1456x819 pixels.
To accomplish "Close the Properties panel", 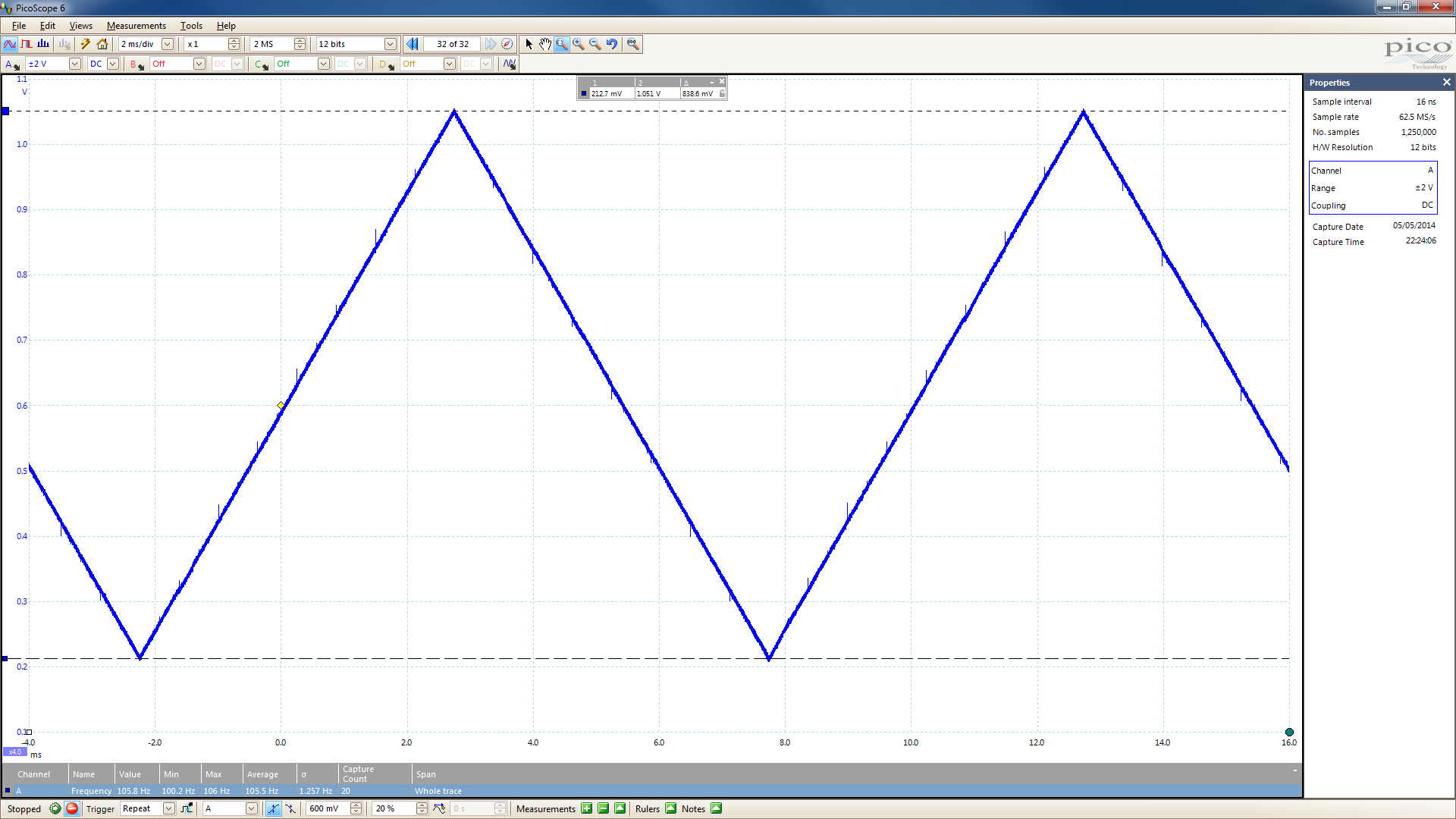I will tap(1446, 83).
